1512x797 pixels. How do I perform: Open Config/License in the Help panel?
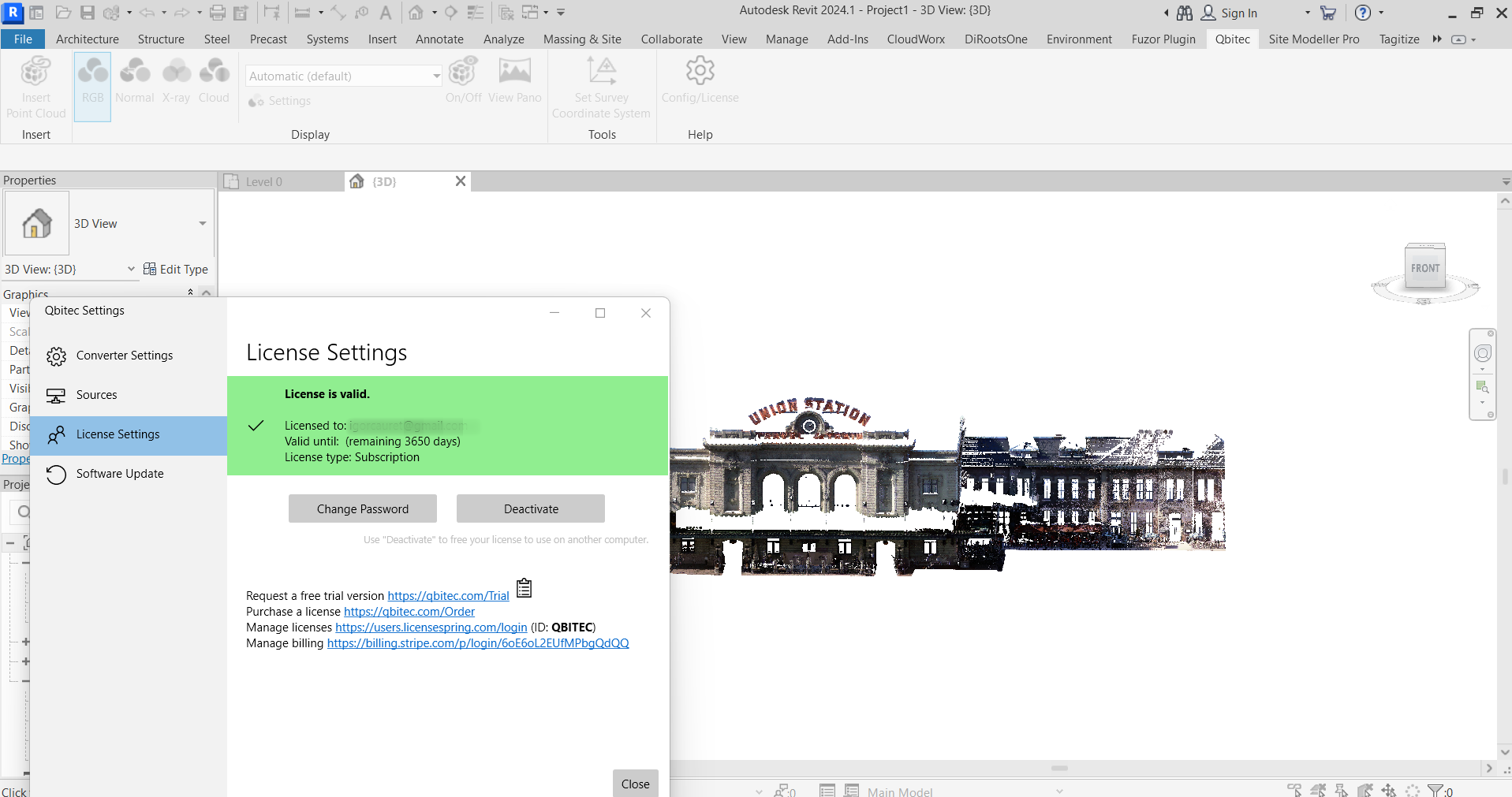tap(700, 80)
